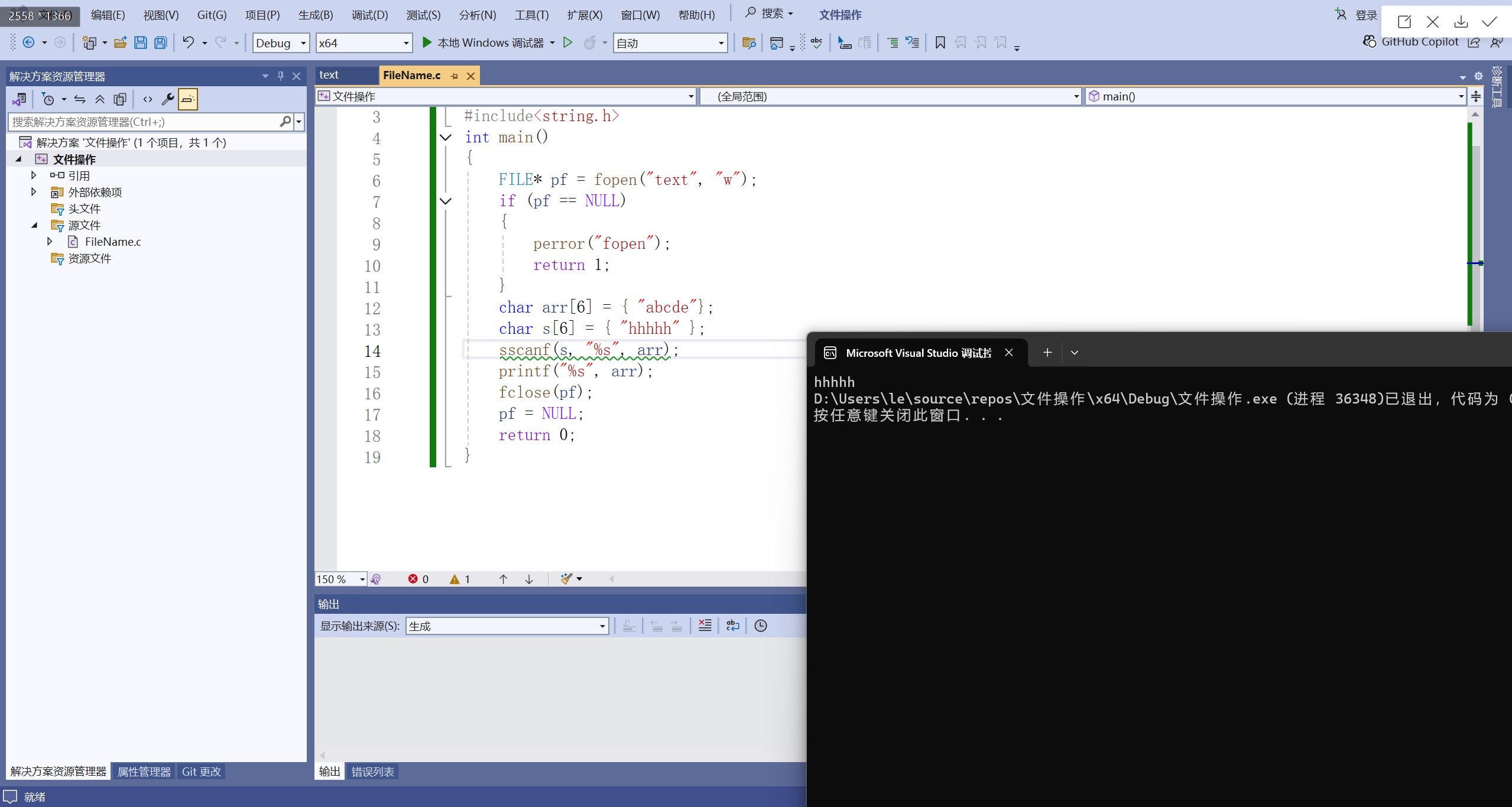The image size is (1512, 807).
Task: Save the current file with the save icon
Action: click(x=141, y=43)
